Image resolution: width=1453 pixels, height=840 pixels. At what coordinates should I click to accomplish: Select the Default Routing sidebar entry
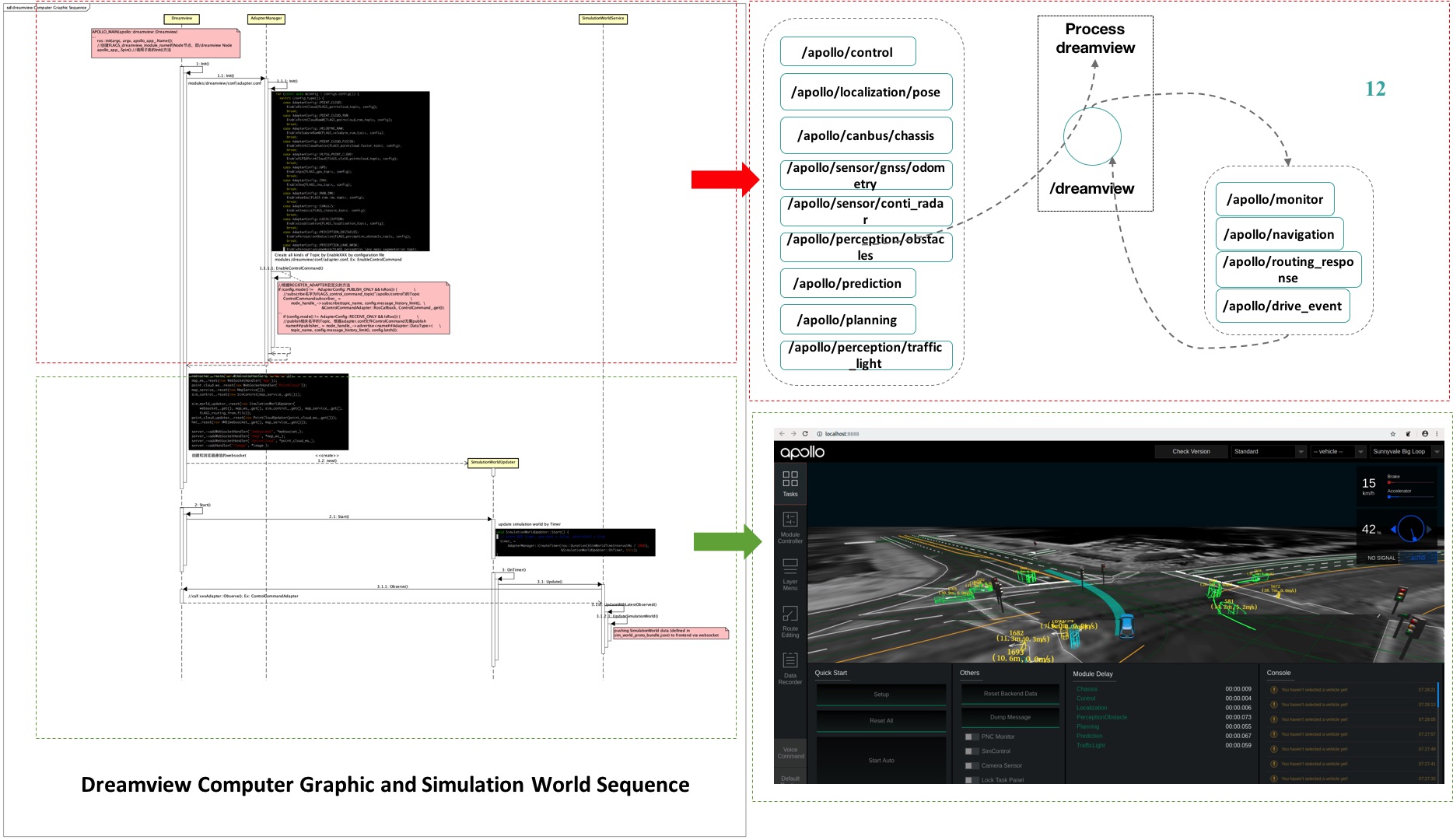coord(790,778)
